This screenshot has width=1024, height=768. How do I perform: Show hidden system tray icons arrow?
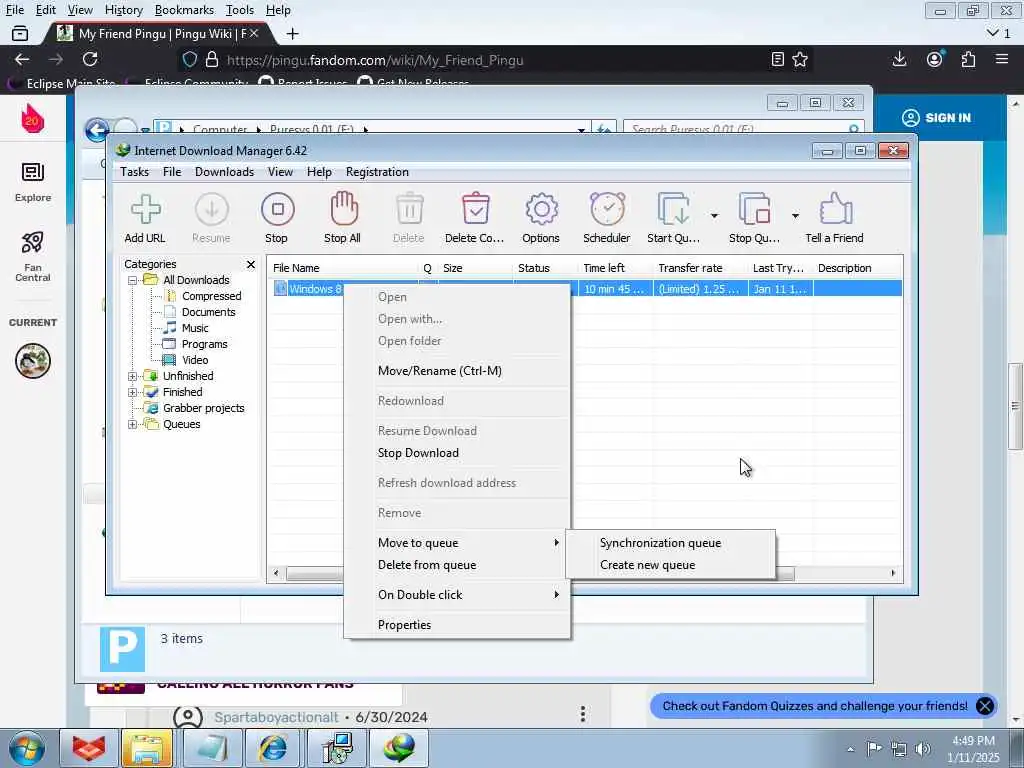click(x=850, y=749)
